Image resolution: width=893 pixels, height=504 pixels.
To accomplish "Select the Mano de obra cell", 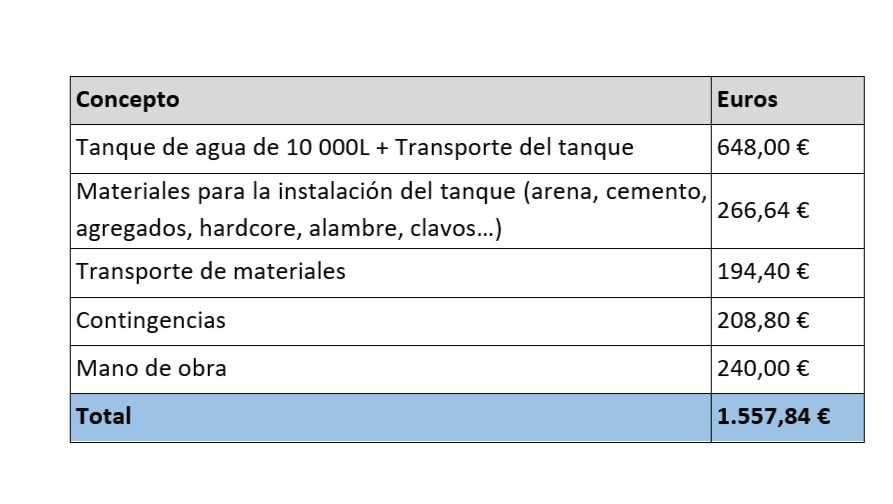I will [391, 369].
